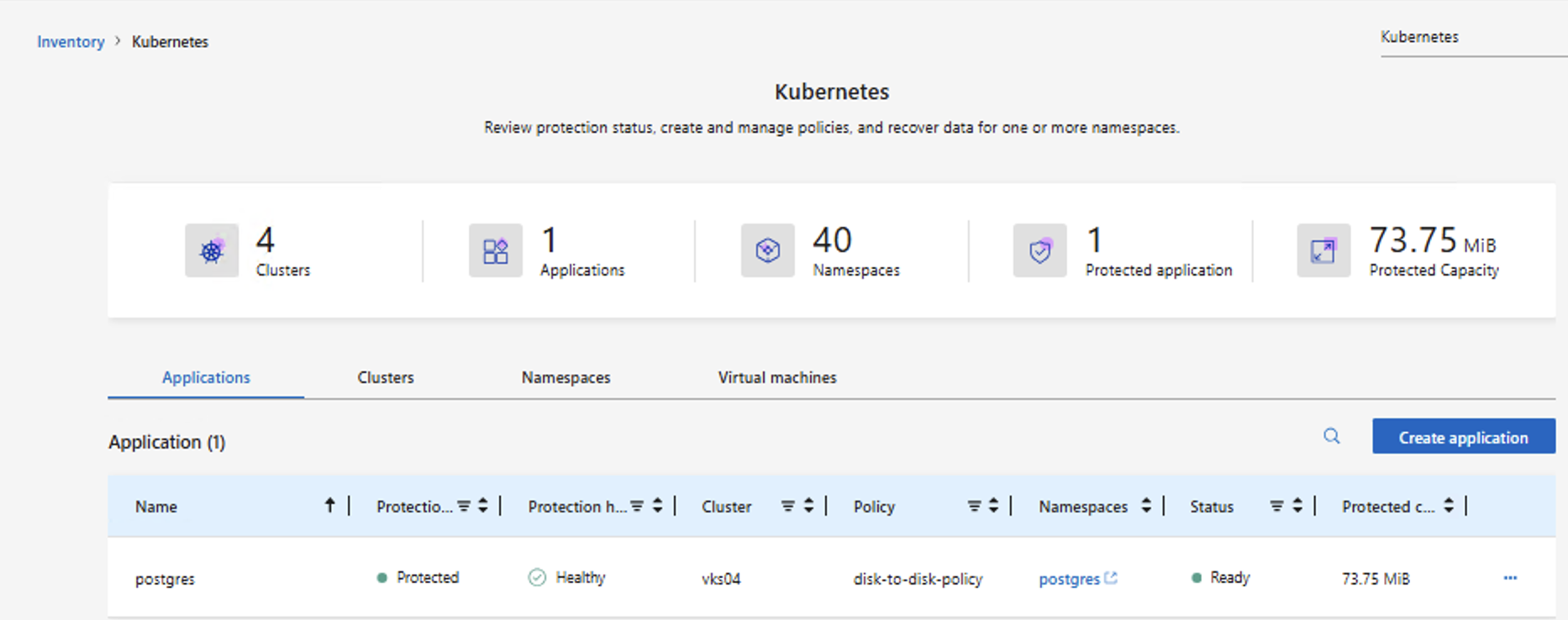Click the disk-to-disk-policy cell
1568x620 pixels.
tap(918, 579)
